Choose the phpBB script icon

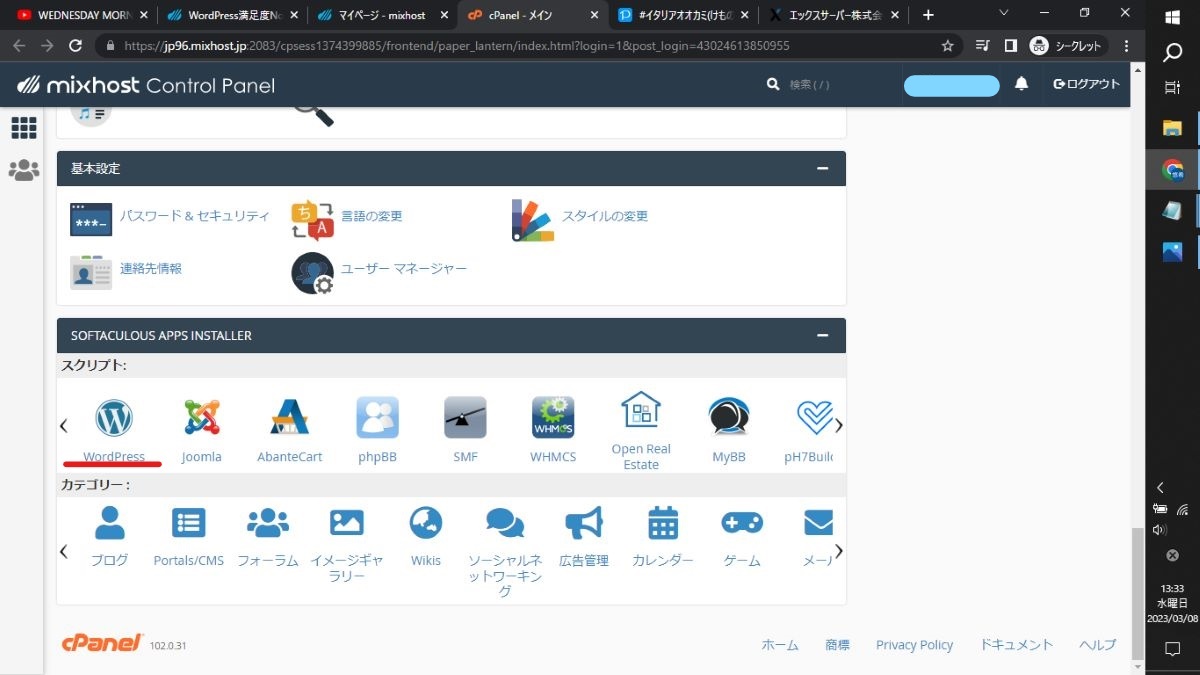tap(377, 418)
